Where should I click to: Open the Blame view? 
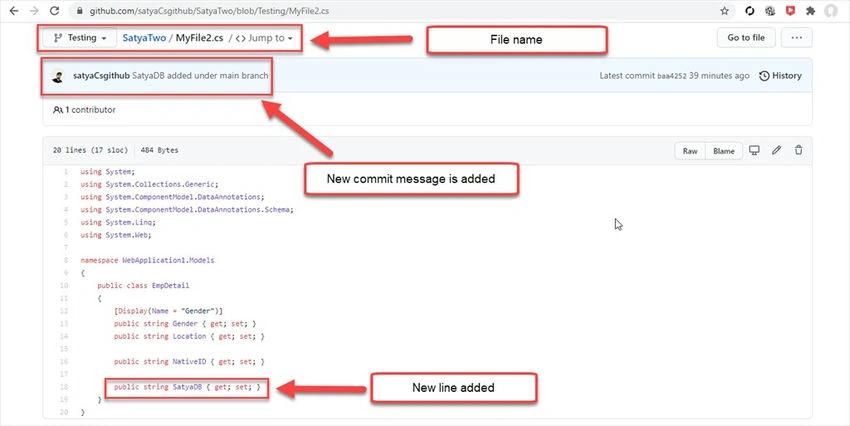(x=724, y=151)
